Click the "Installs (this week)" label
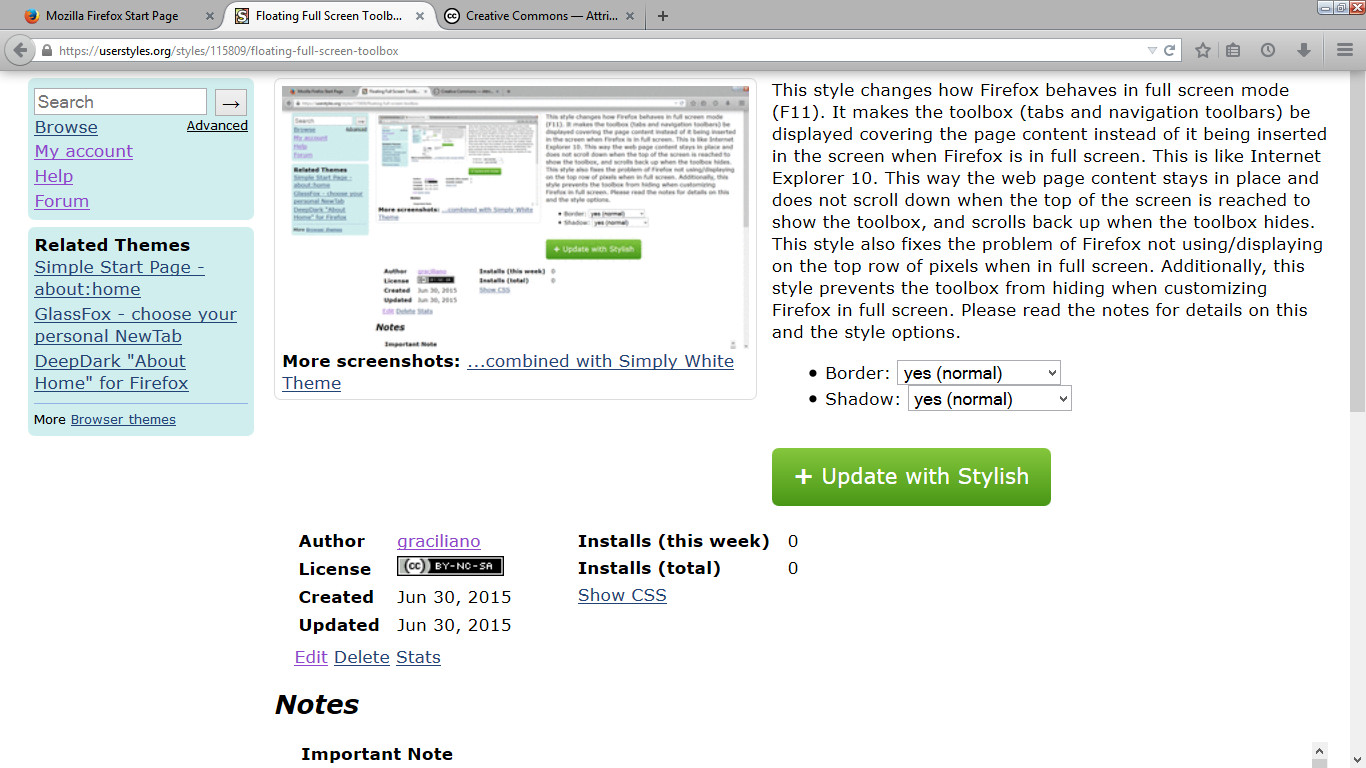This screenshot has height=768, width=1366. click(674, 541)
